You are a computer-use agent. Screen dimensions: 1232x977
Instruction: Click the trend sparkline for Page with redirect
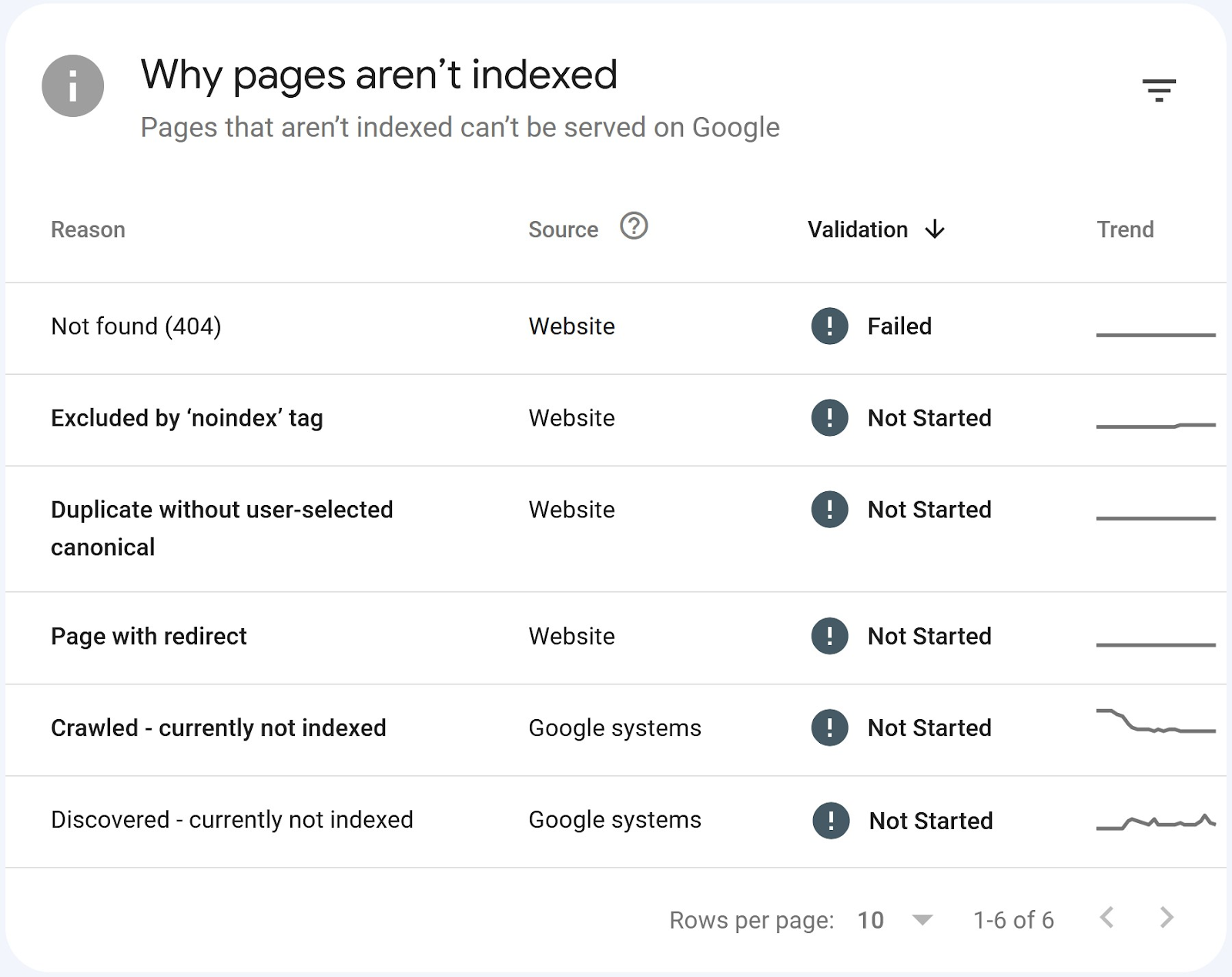[1156, 644]
